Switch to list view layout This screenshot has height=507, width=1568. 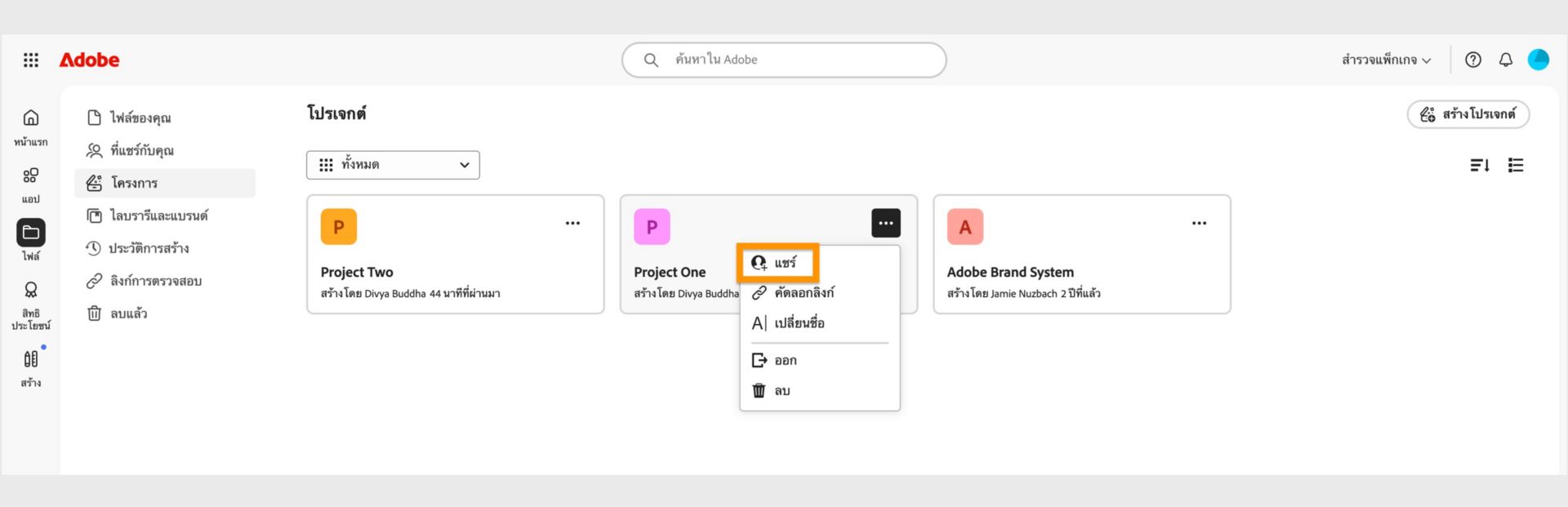click(x=1516, y=165)
